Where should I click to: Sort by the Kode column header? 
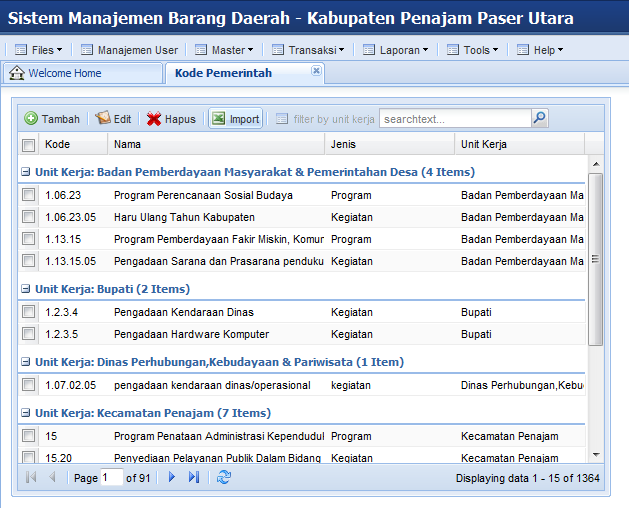(x=73, y=144)
